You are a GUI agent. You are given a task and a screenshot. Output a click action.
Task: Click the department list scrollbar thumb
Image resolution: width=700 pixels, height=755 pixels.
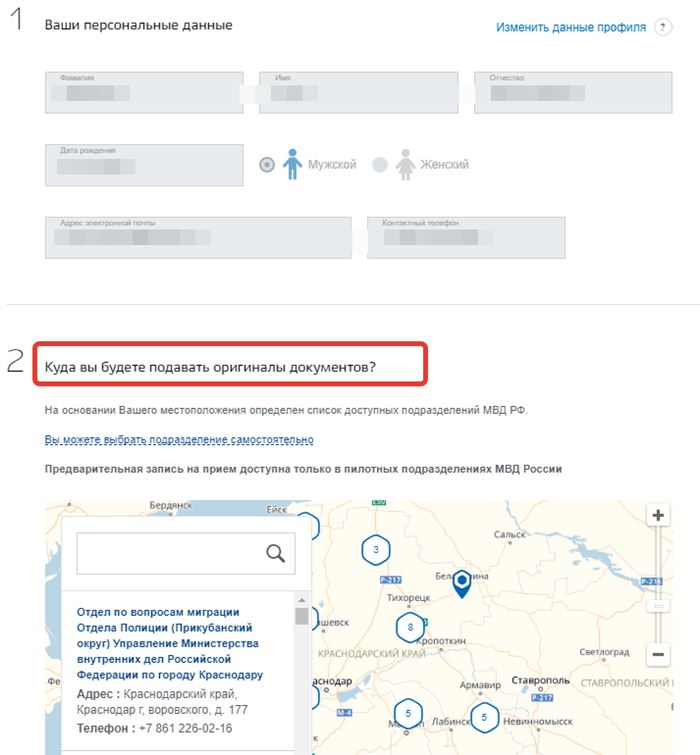[x=302, y=616]
